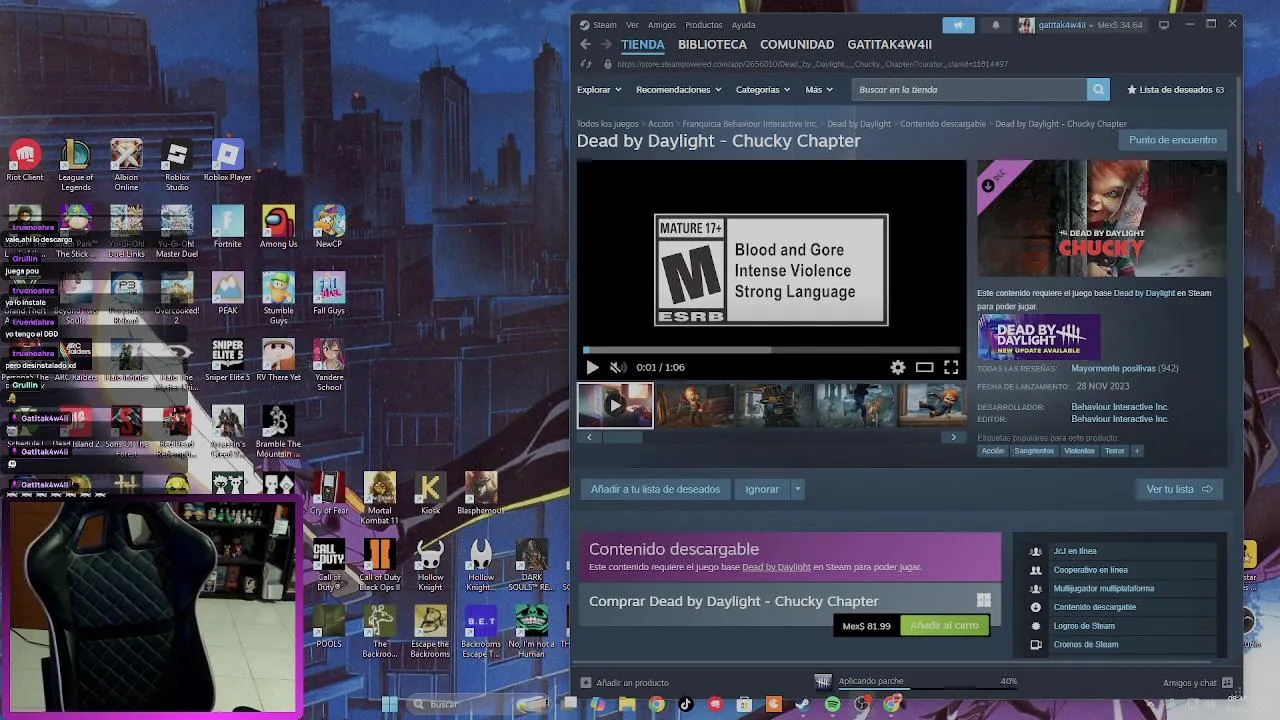1280x720 pixels.
Task: Unmute the trailer video
Action: 618,367
